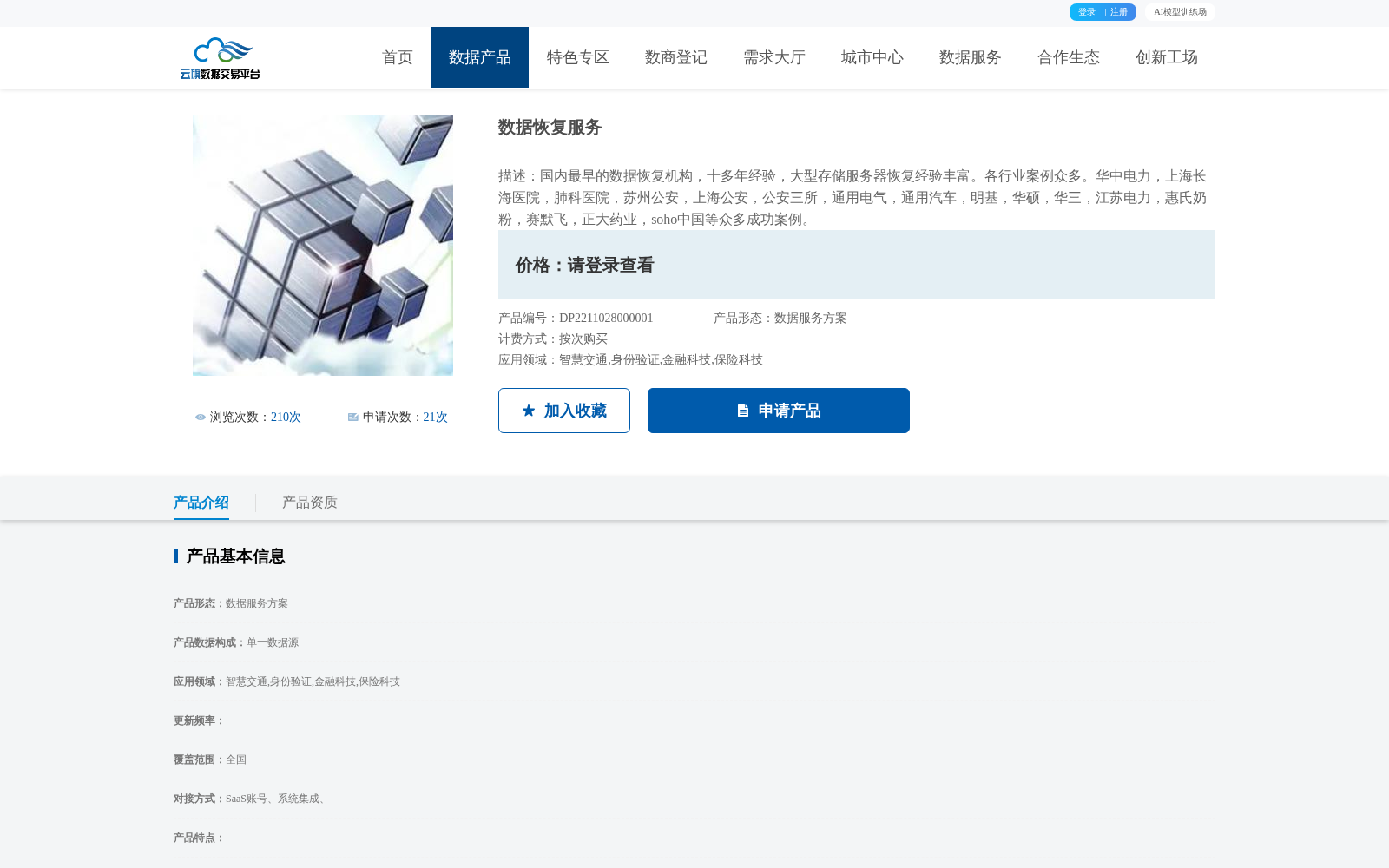
Task: Open the AI模型训练场 link
Action: tap(1180, 12)
